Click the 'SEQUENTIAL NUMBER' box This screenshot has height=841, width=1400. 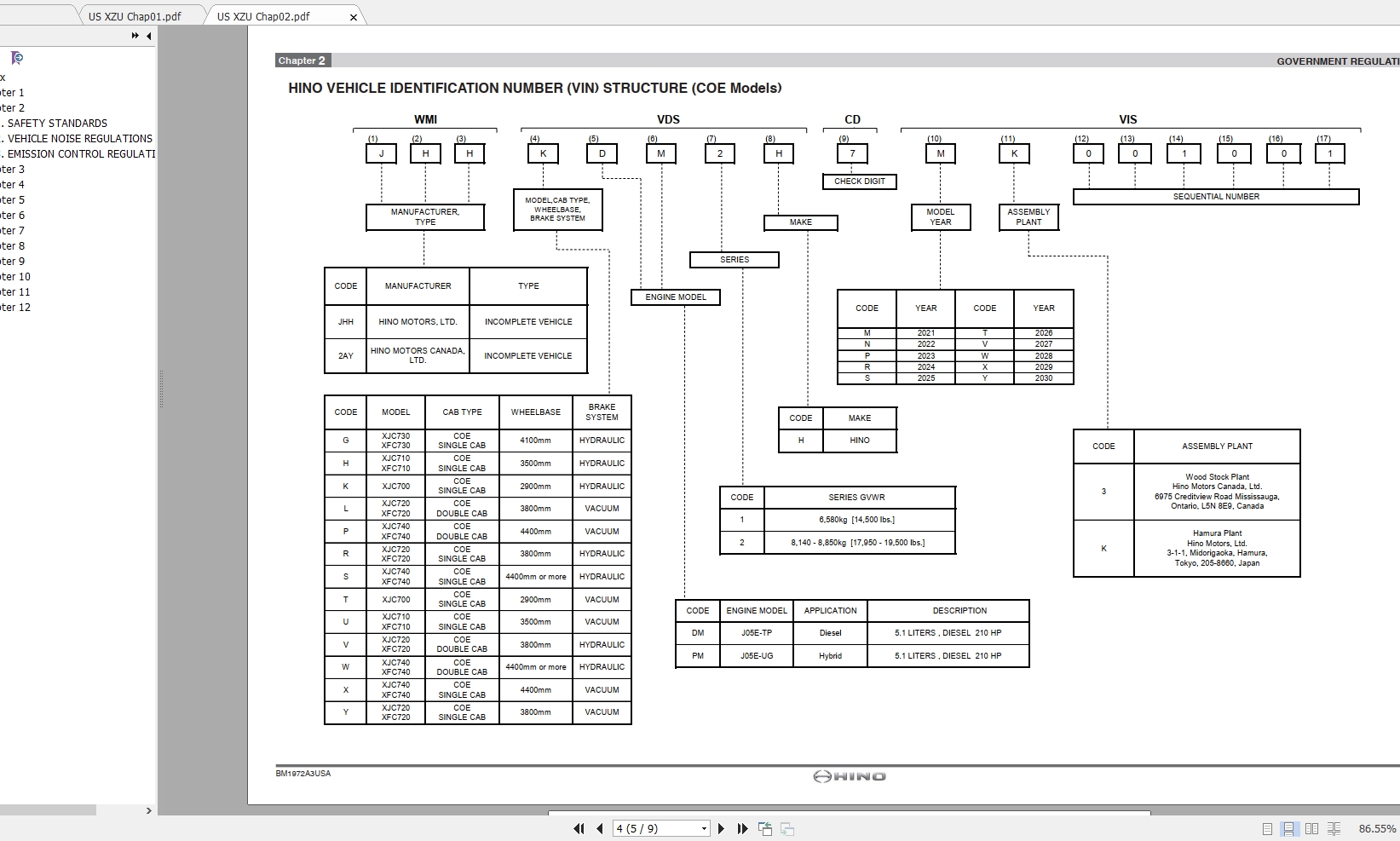tap(1216, 197)
